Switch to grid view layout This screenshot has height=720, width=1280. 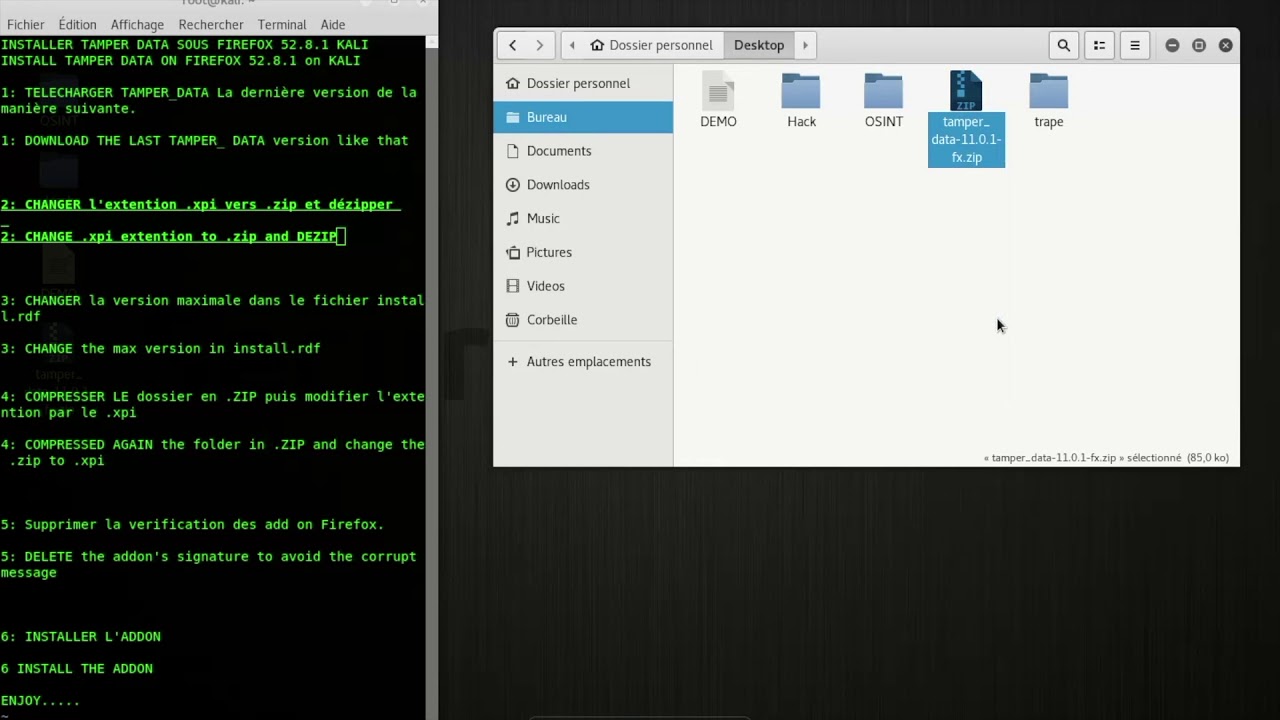(x=1099, y=45)
